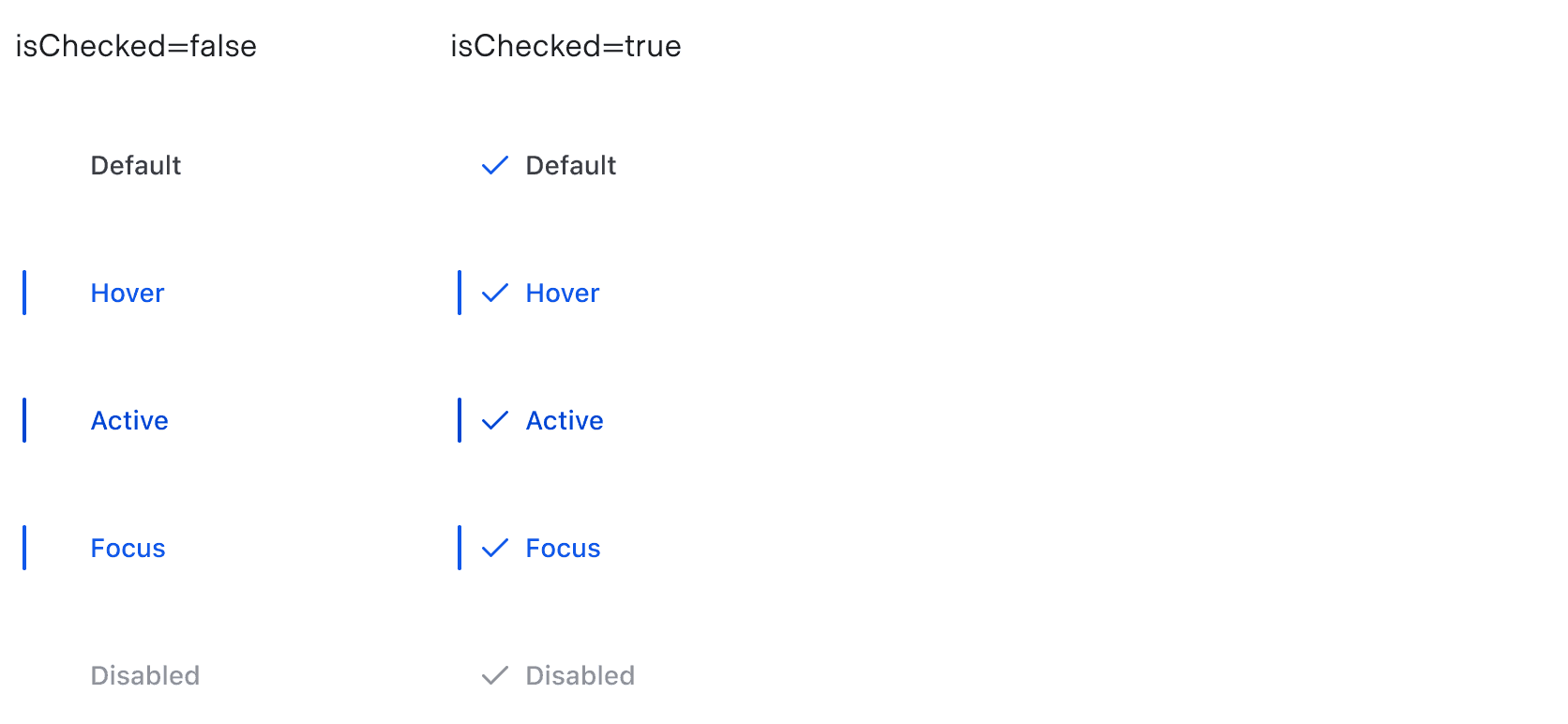1568x724 pixels.
Task: Click the checked Active label text
Action: pos(564,420)
